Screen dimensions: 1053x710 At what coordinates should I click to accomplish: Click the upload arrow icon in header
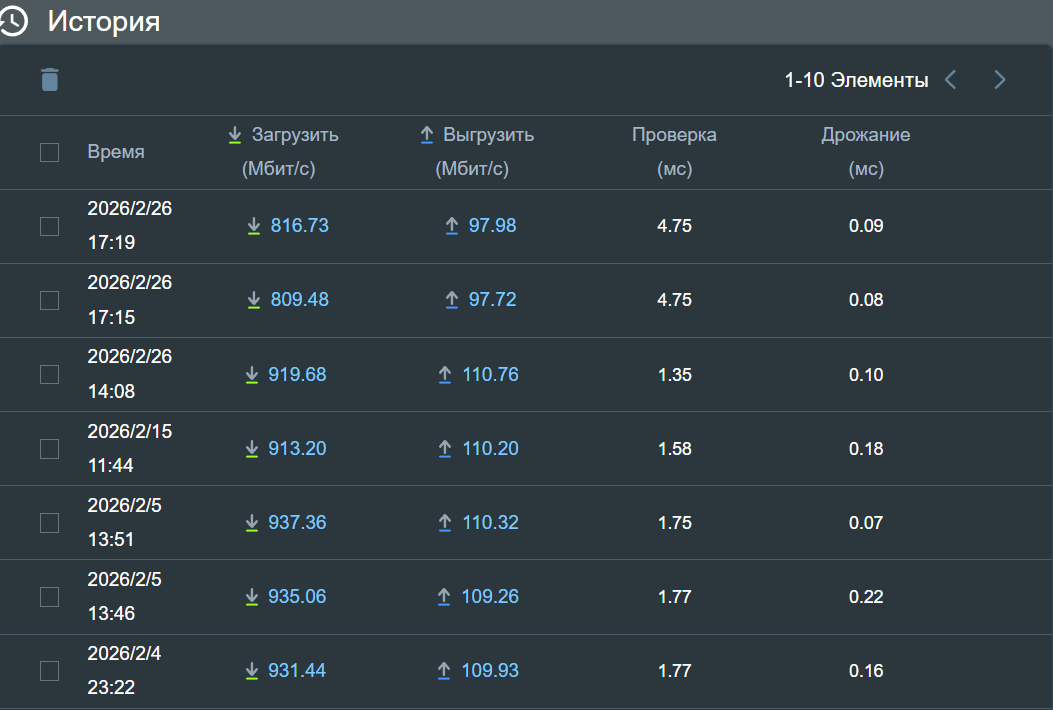coord(426,135)
